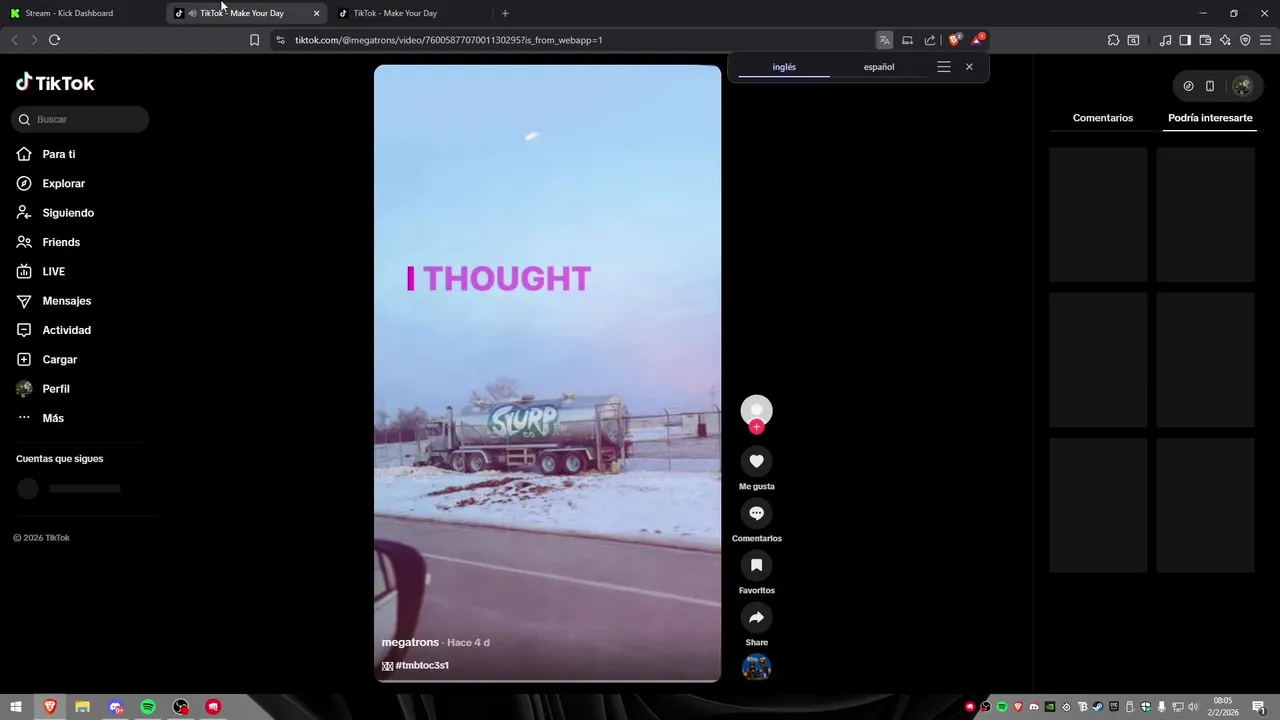Reload the current page
Image resolution: width=1280 pixels, height=720 pixels.
54,40
